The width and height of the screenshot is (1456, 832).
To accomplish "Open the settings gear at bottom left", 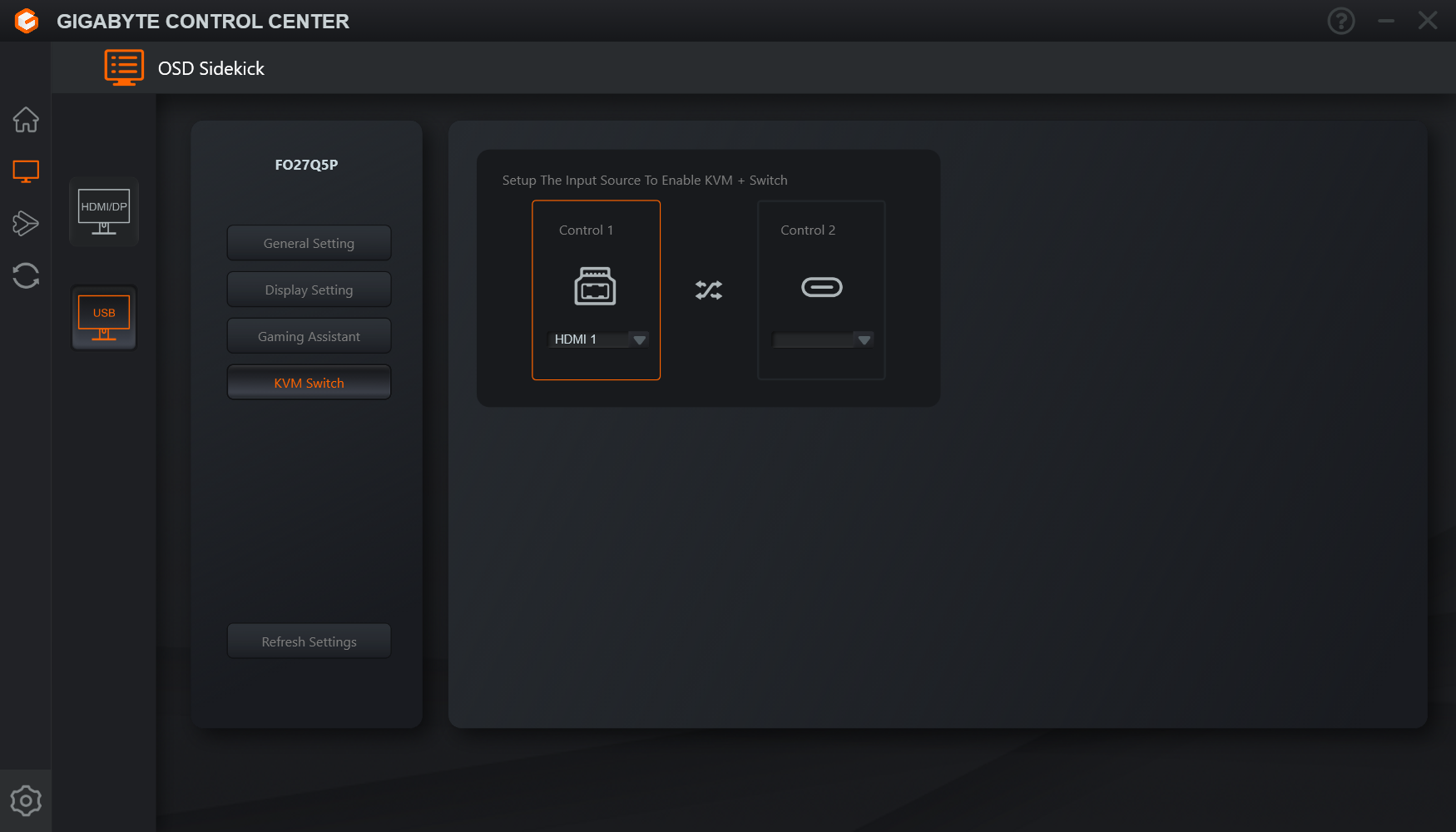I will click(26, 800).
